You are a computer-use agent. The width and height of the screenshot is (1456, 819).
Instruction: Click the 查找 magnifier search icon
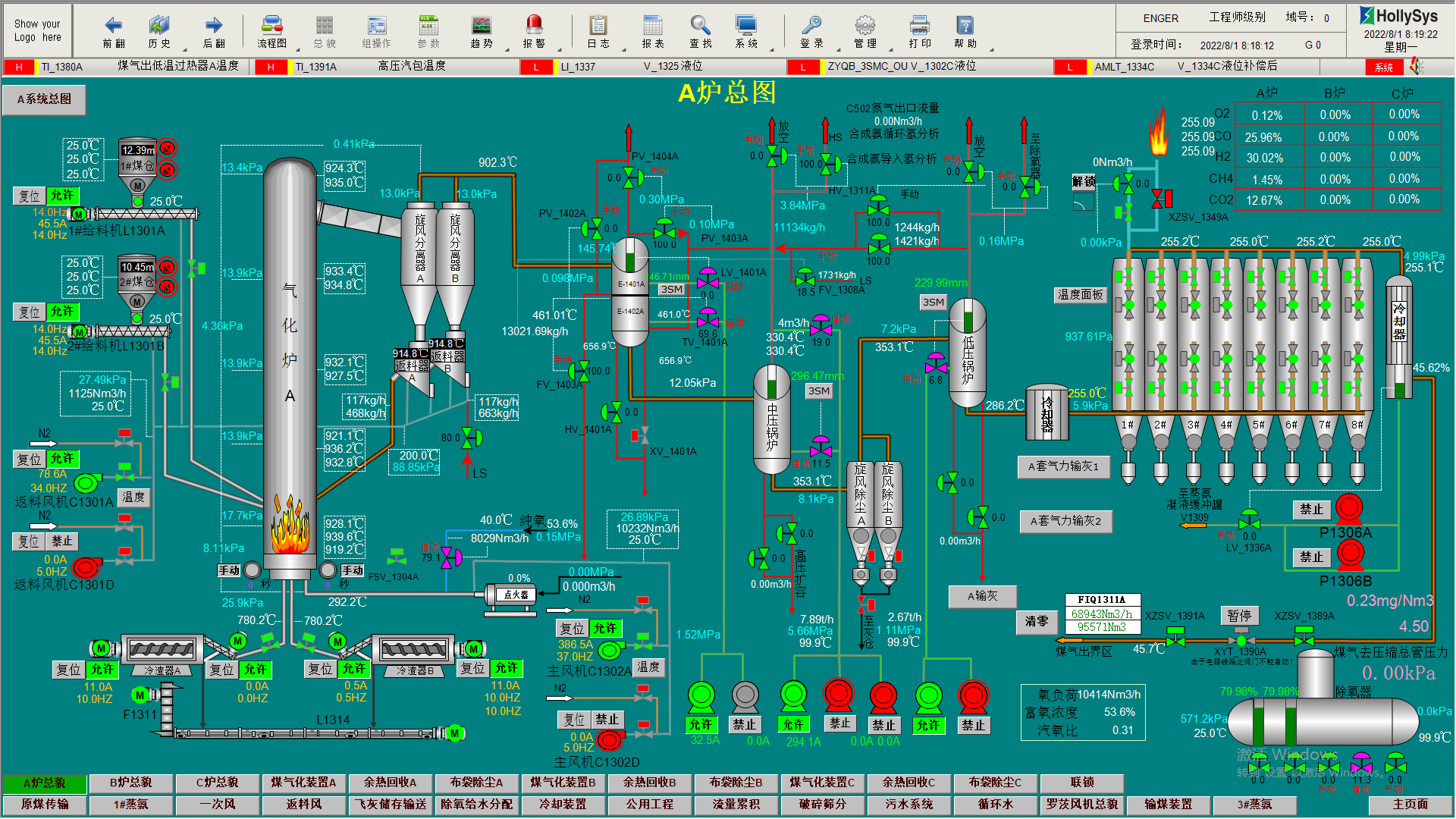point(700,25)
